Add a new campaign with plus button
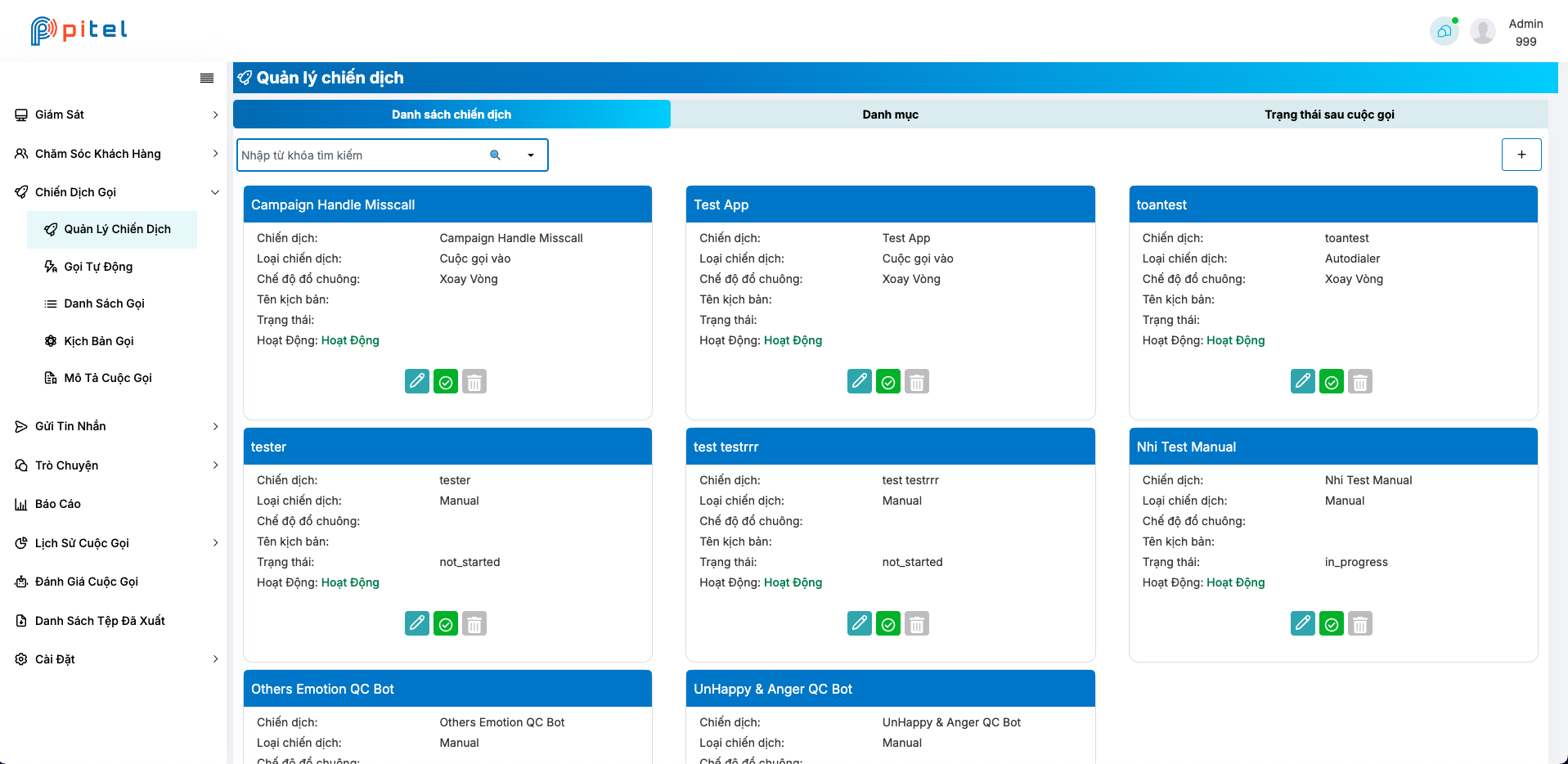 (1521, 155)
